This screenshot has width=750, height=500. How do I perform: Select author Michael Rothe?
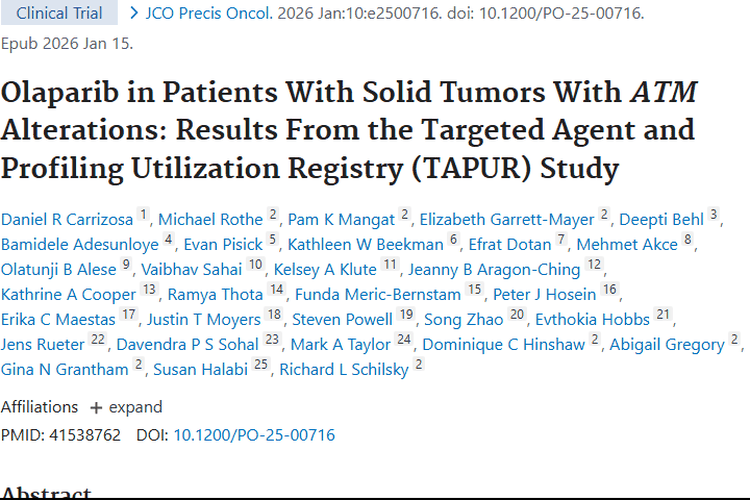coord(210,219)
